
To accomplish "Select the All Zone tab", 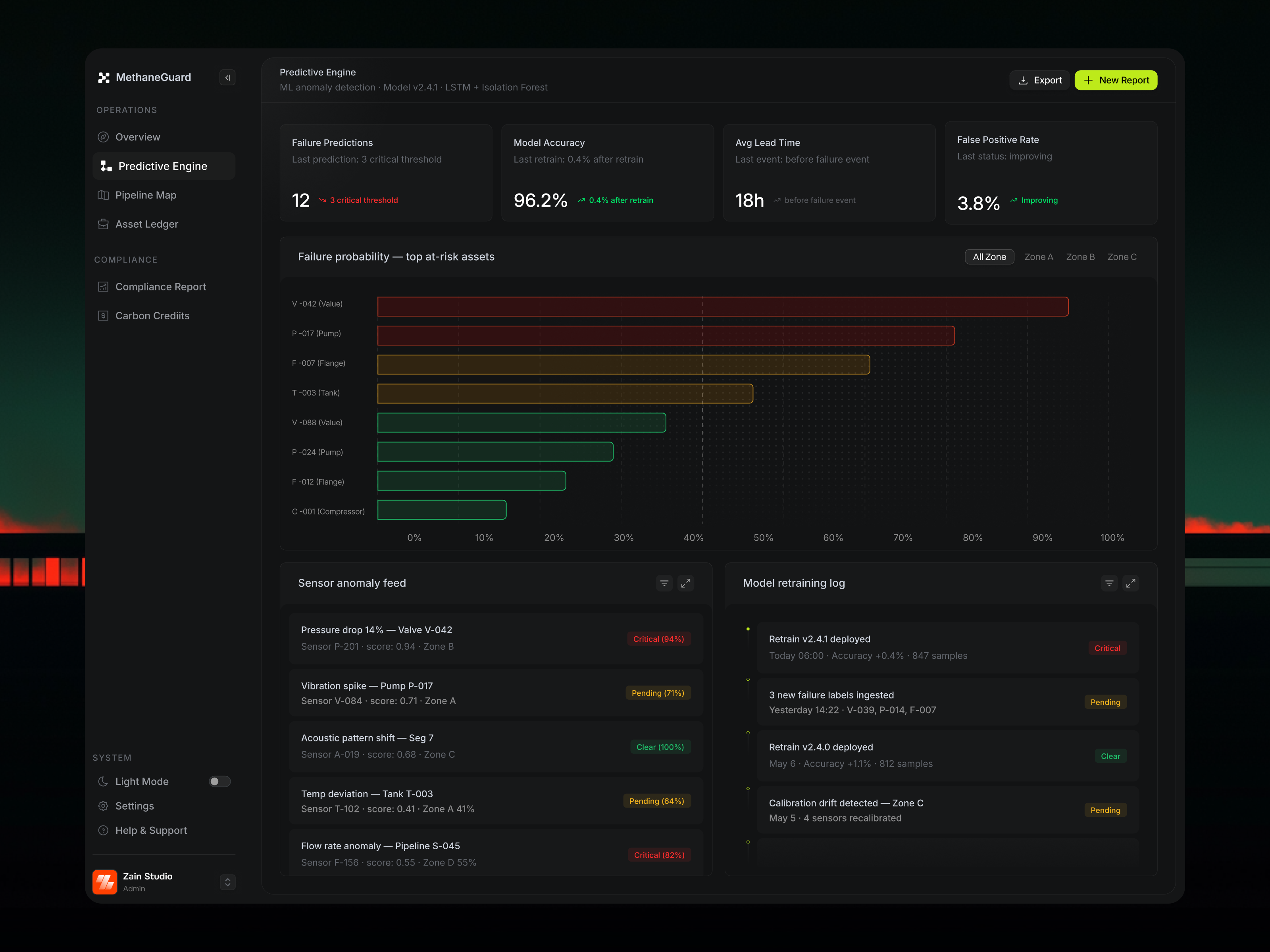I will [989, 257].
